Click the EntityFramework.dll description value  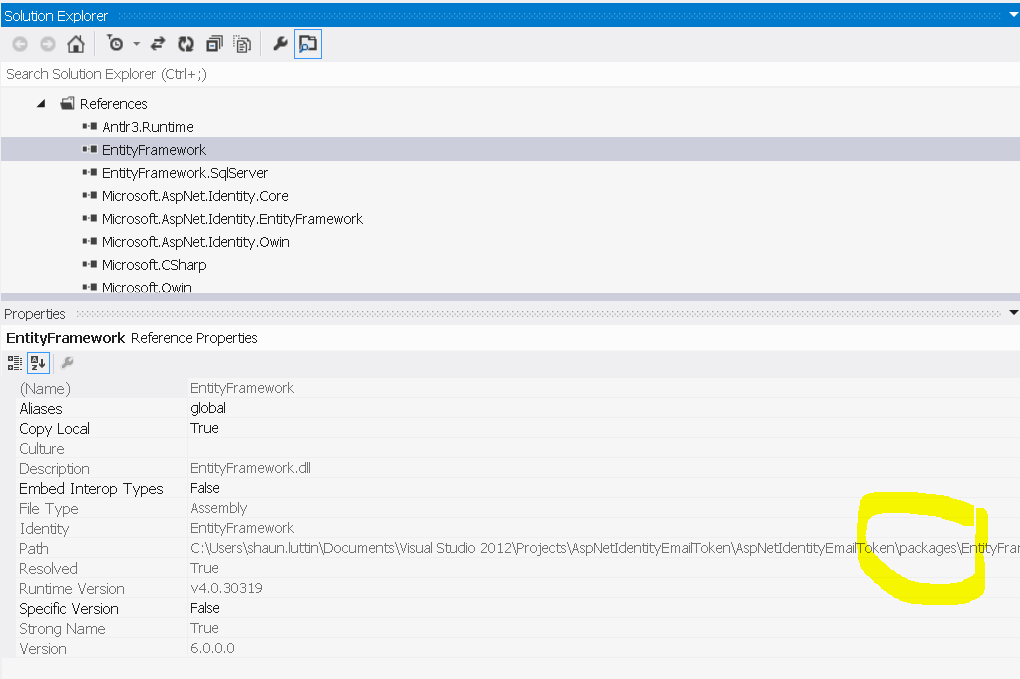coord(250,468)
